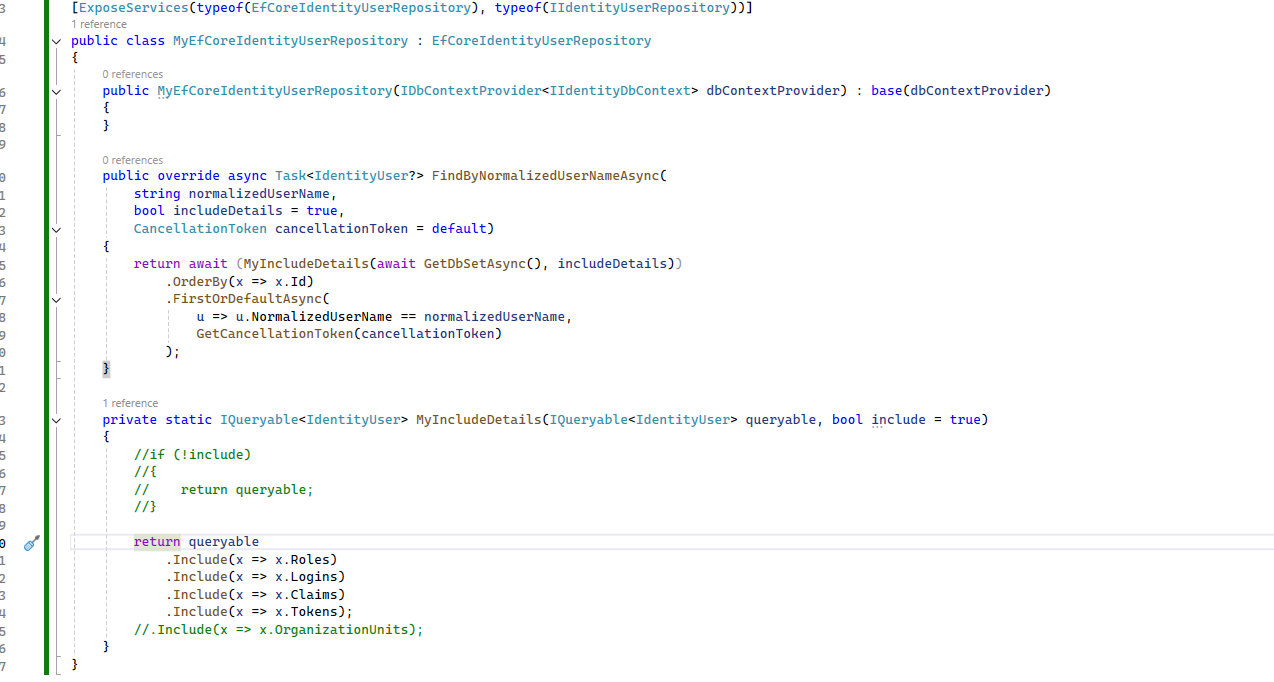
Task: Click the .Include(x => x.Claims) line
Action: click(255, 595)
